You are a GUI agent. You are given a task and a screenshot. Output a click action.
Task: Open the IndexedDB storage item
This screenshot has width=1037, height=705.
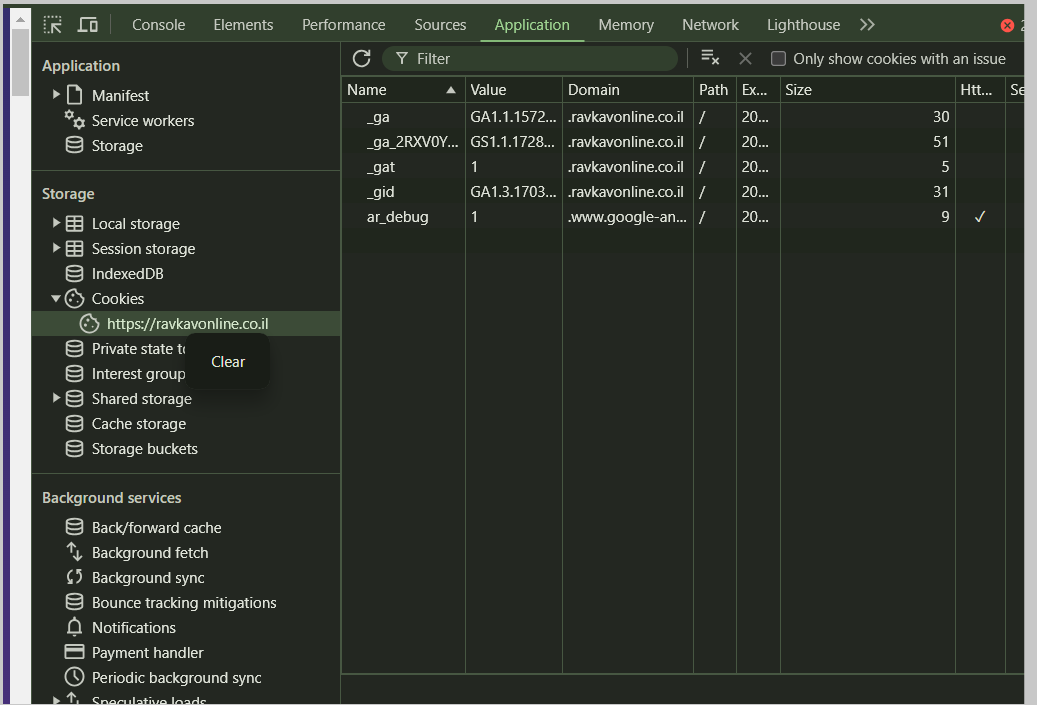point(127,274)
